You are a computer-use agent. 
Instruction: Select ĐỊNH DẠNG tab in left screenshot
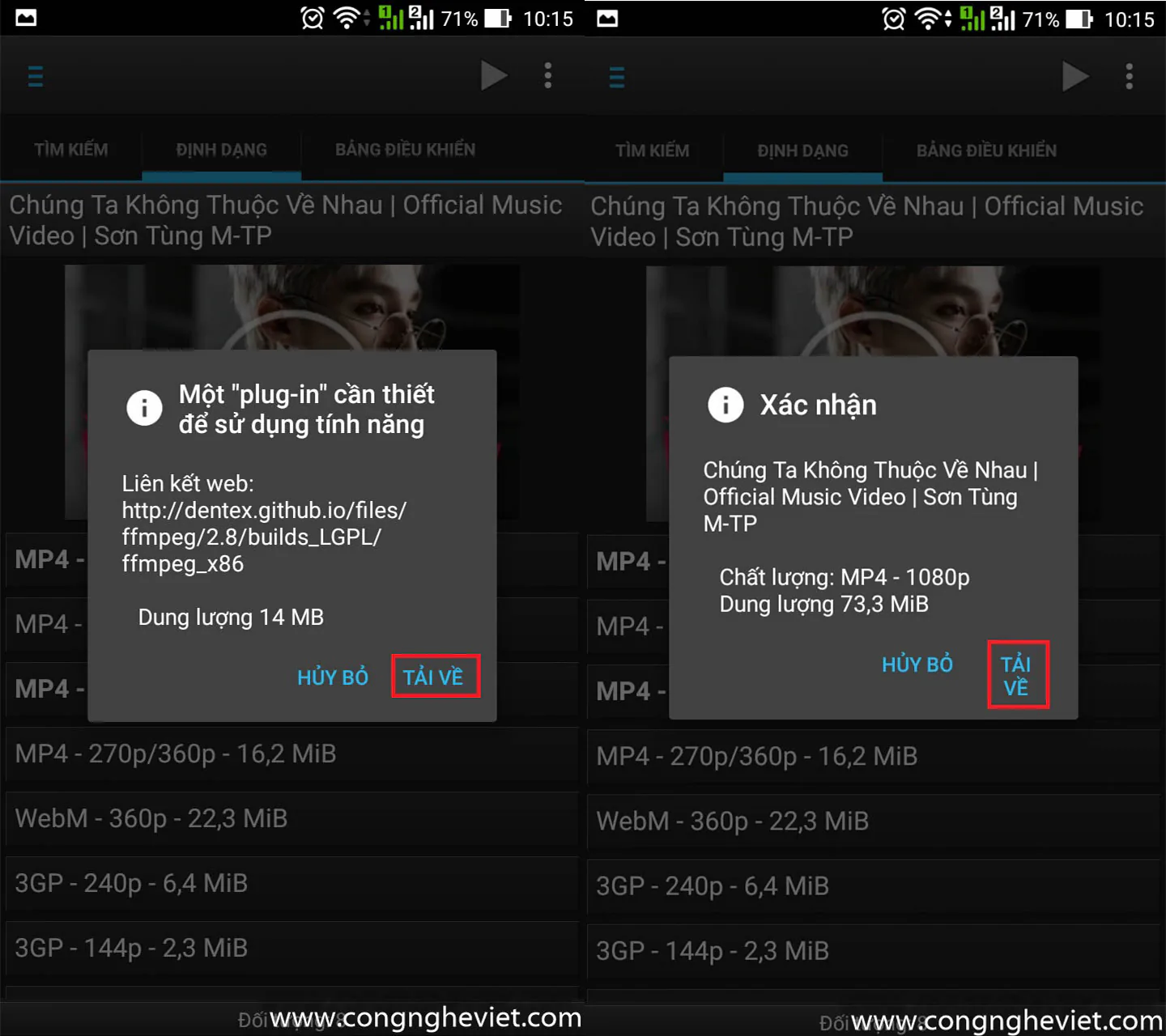pyautogui.click(x=221, y=149)
